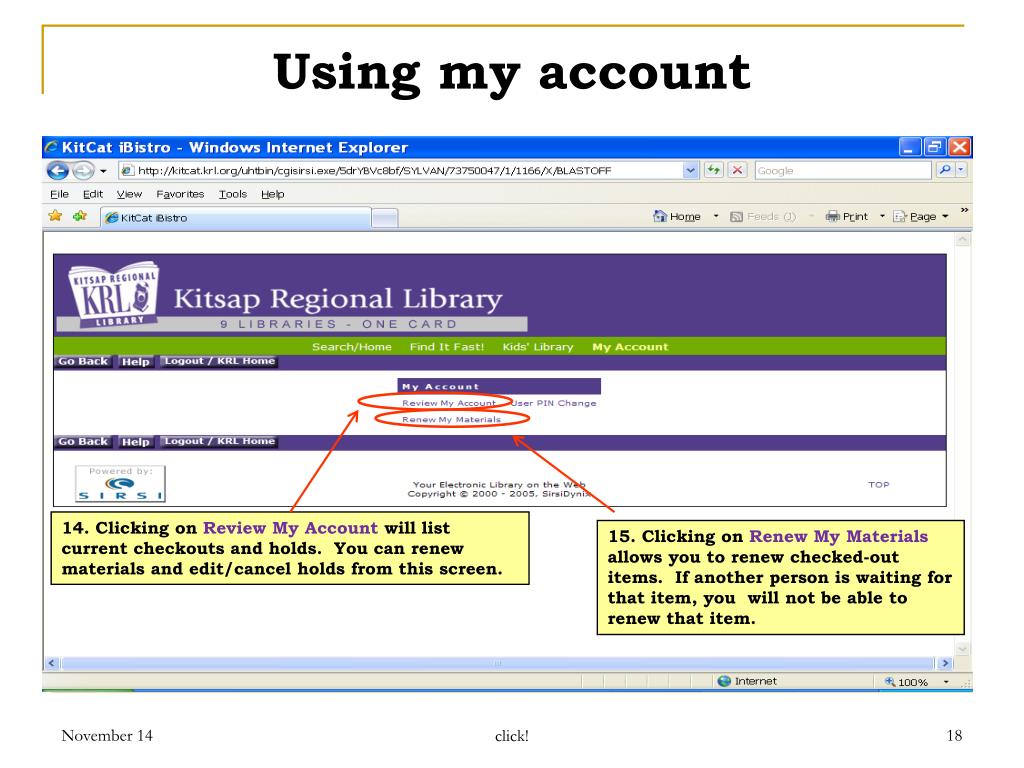Expand the Print dropdown arrow
This screenshot has height=768, width=1024.
coord(882,216)
